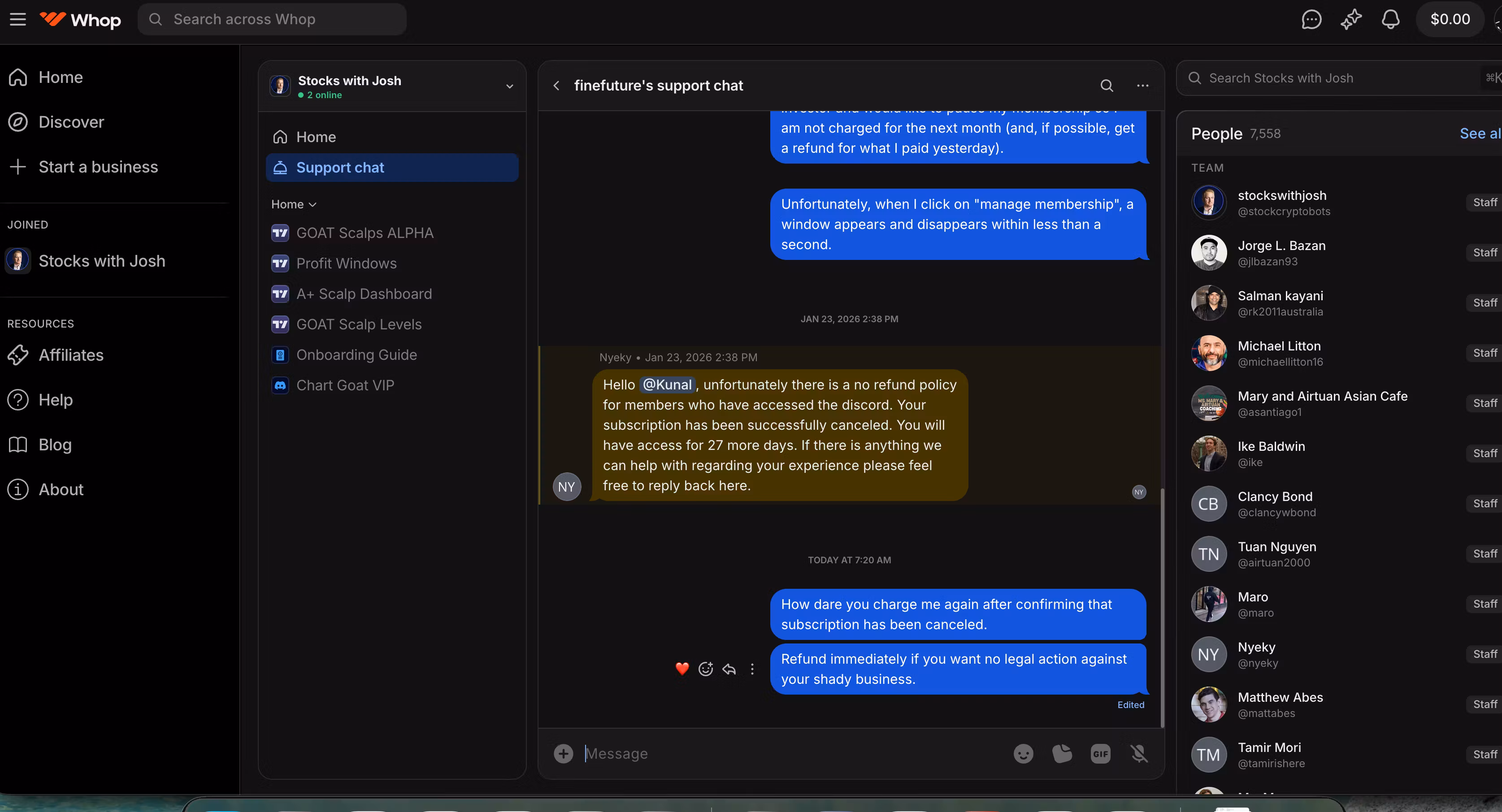Screen dimensions: 1502x812
Task: Go back from the support chat
Action: pyautogui.click(x=556, y=86)
